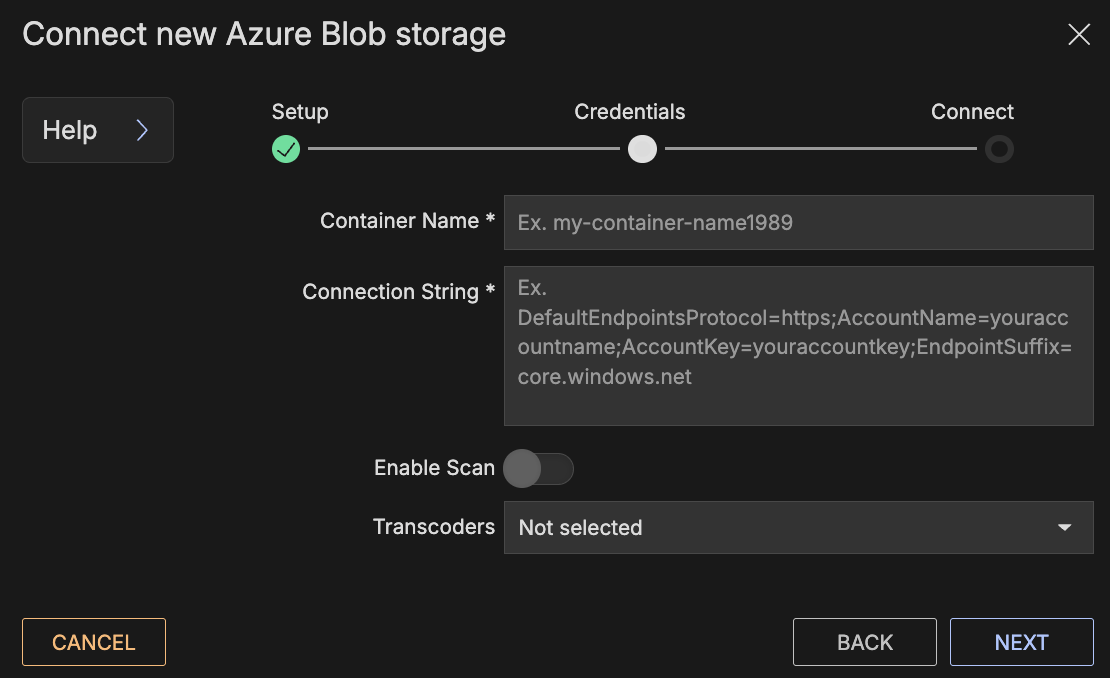Viewport: 1110px width, 678px height.
Task: Focus the Container Name input field
Action: pyautogui.click(x=798, y=222)
